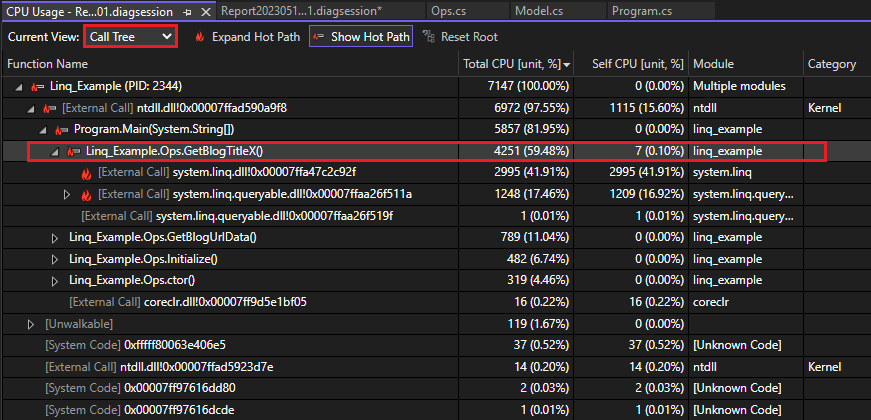Select the Linq_Example.Ops.Initialize() row

tap(144, 259)
